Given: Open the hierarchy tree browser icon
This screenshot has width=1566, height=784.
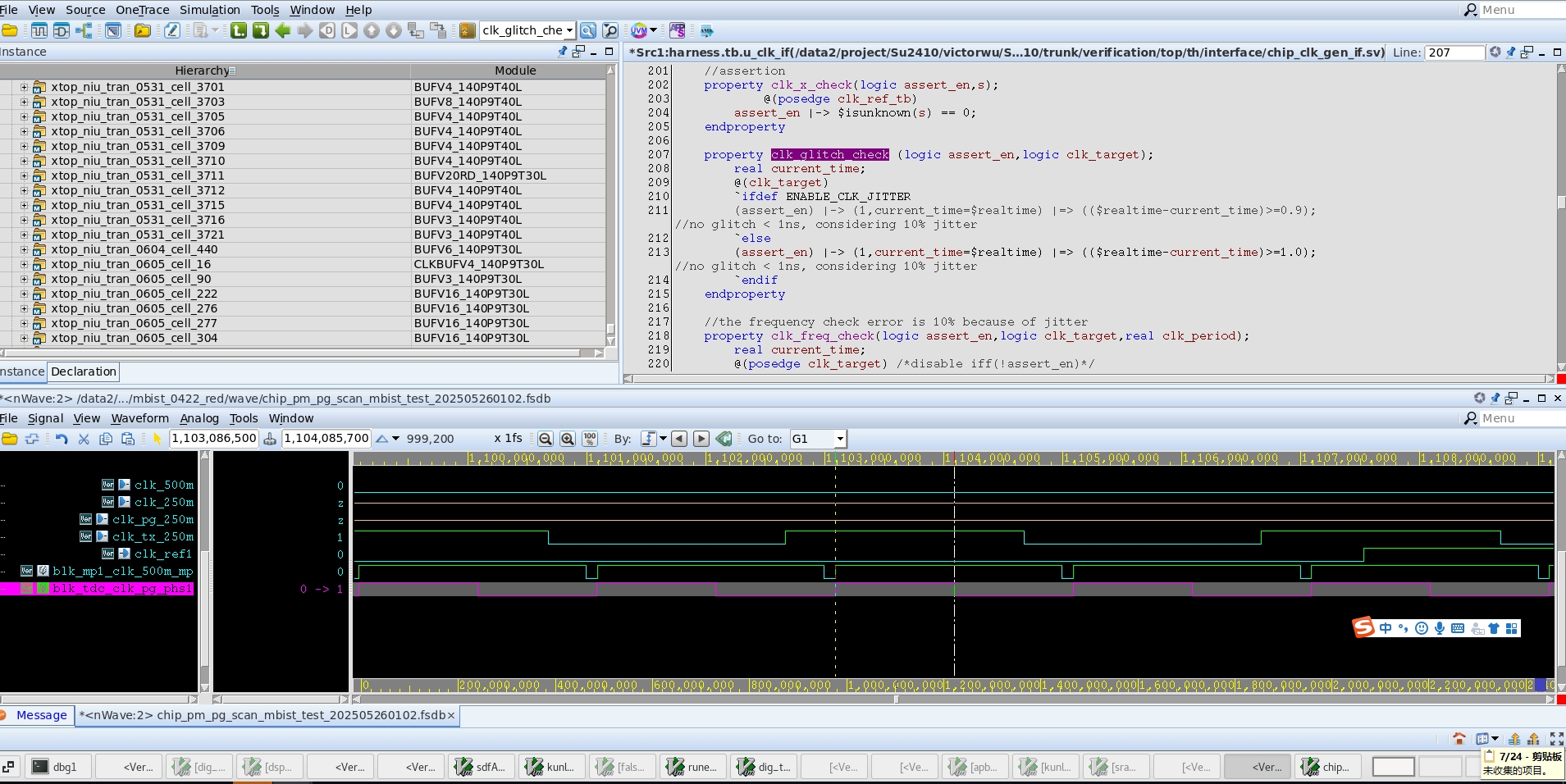Looking at the screenshot, I should [84, 30].
